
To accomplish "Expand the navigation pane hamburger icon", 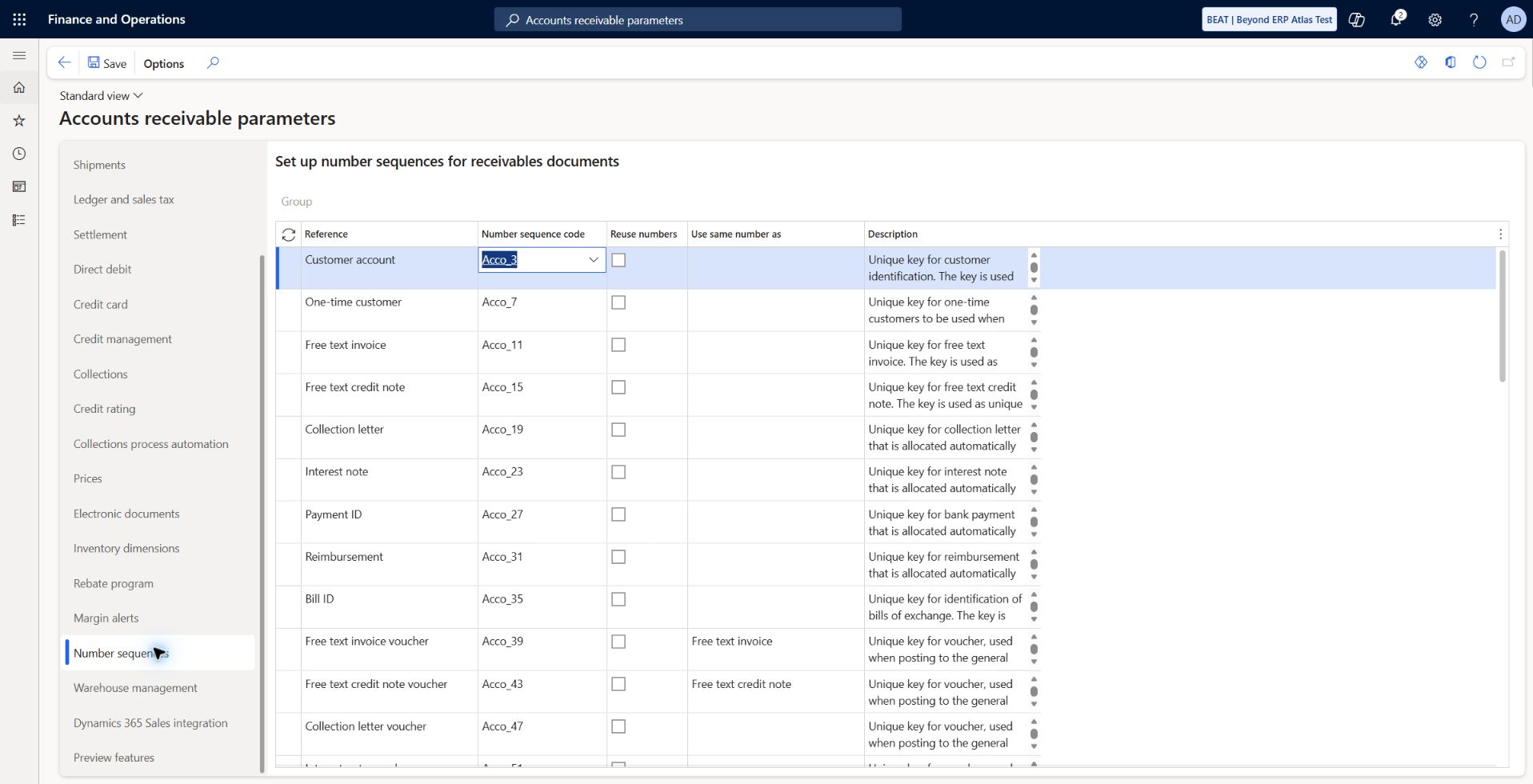I will coord(19,55).
